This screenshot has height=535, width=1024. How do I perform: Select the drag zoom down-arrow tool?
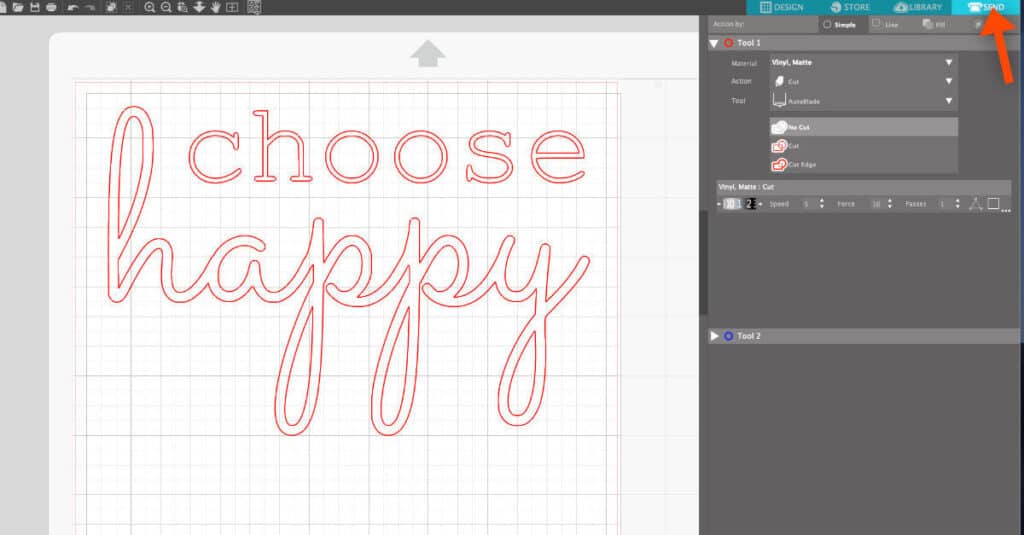(199, 7)
